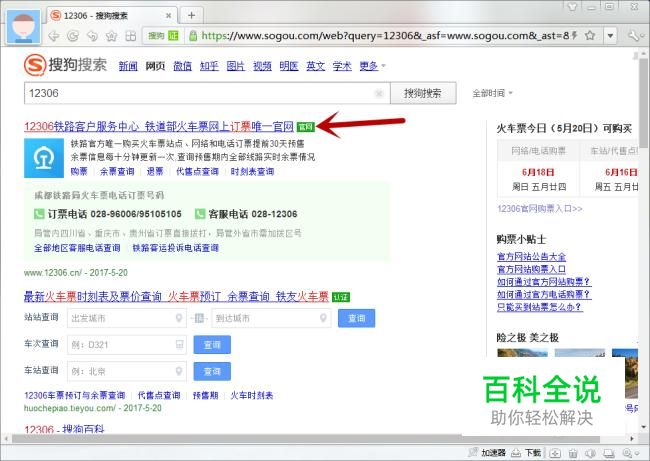Switch to 图片 search category

(x=235, y=66)
